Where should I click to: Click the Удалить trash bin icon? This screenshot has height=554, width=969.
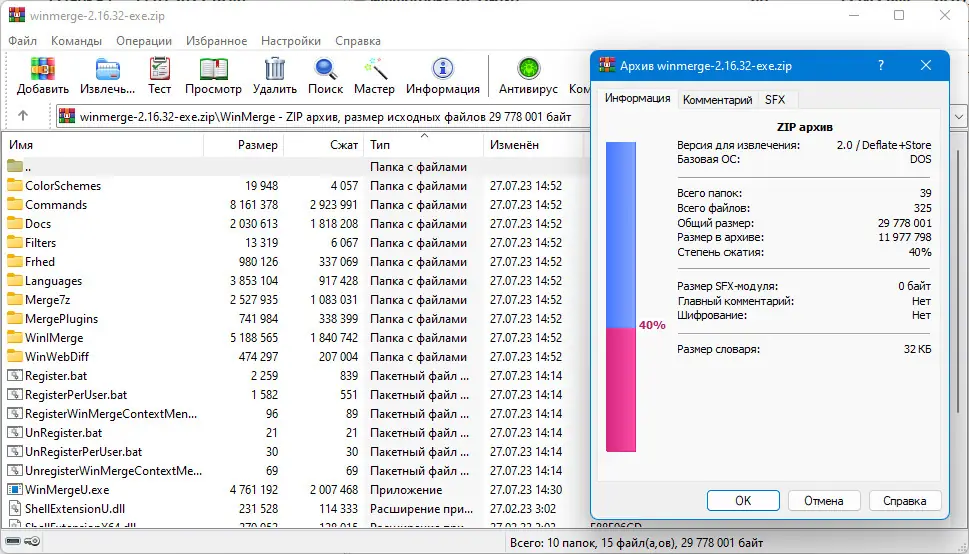pyautogui.click(x=274, y=68)
